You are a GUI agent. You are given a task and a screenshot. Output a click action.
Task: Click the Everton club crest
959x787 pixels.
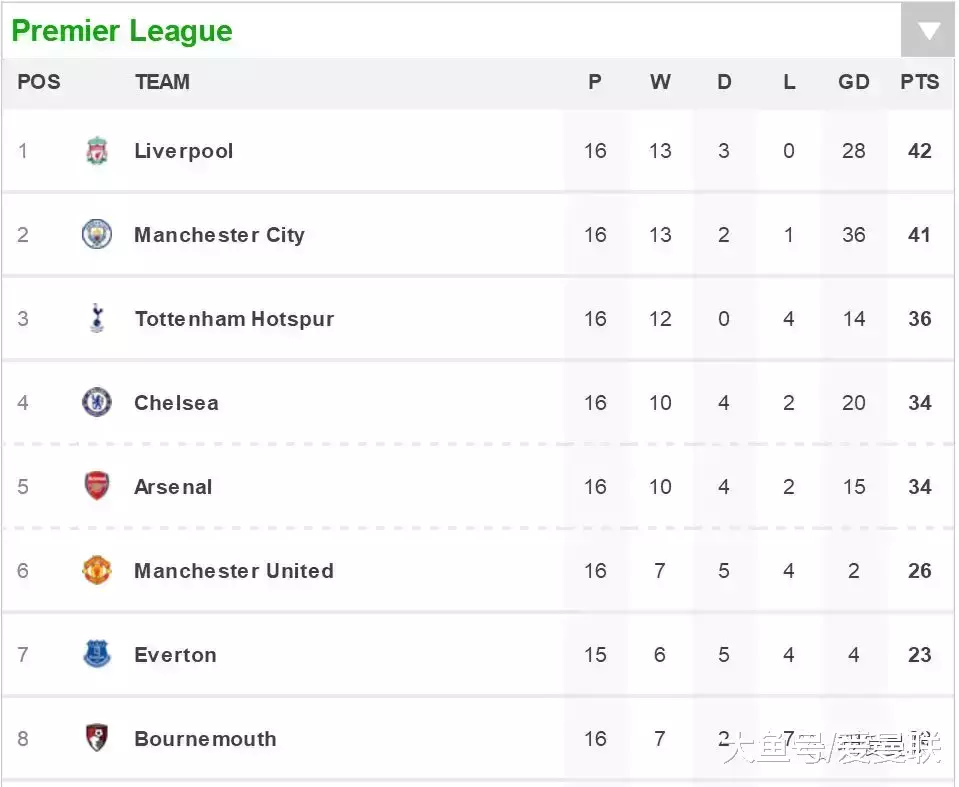click(x=97, y=654)
